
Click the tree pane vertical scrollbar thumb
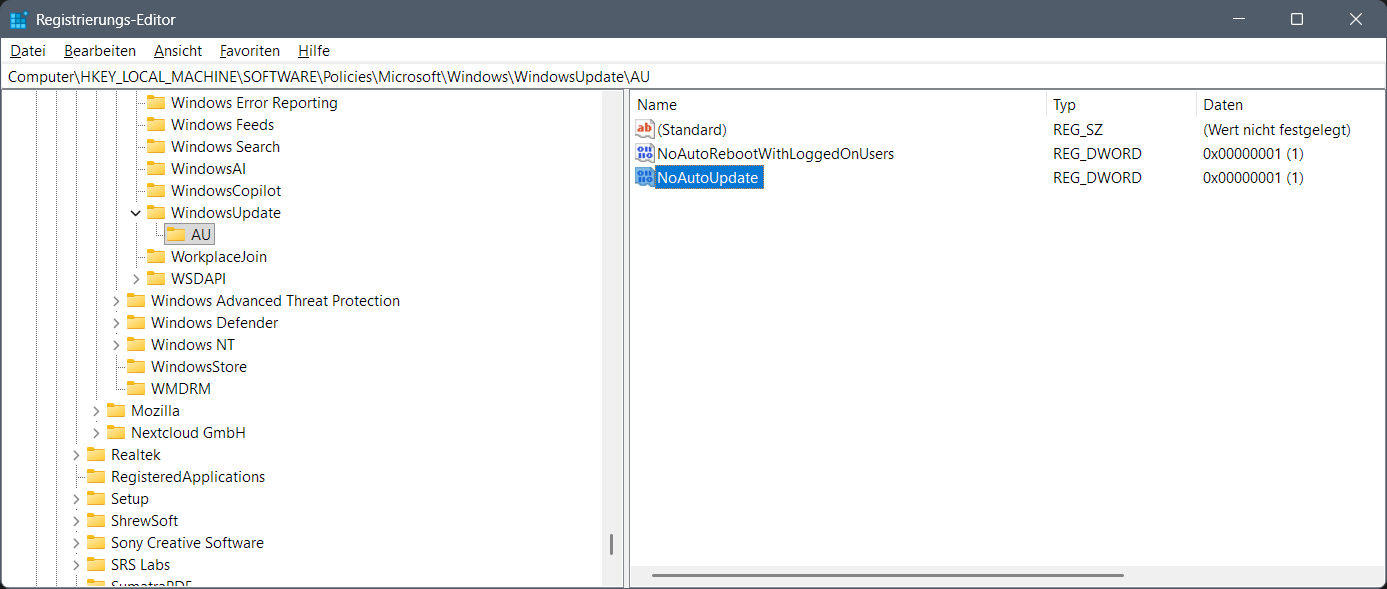click(611, 545)
